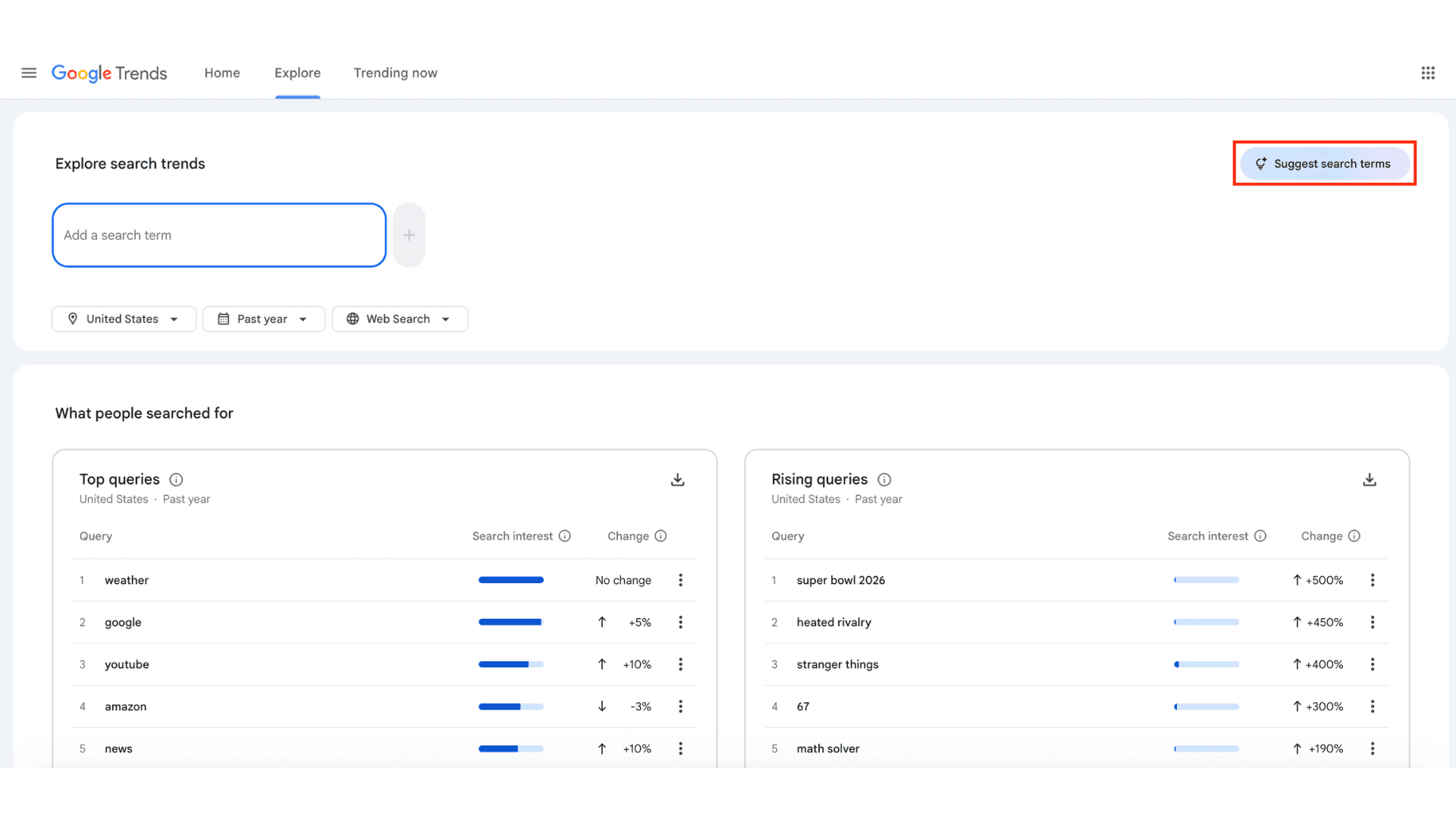The width and height of the screenshot is (1456, 819).
Task: Switch to the Trending now tab
Action: click(x=395, y=73)
